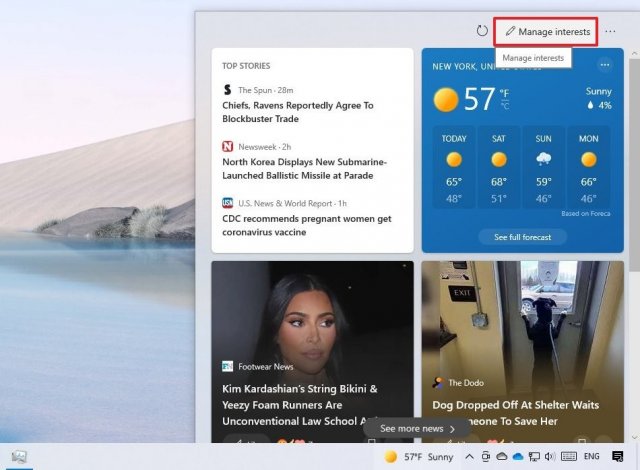The width and height of the screenshot is (640, 470).
Task: Open touch keyboard from taskbar
Action: [x=569, y=457]
